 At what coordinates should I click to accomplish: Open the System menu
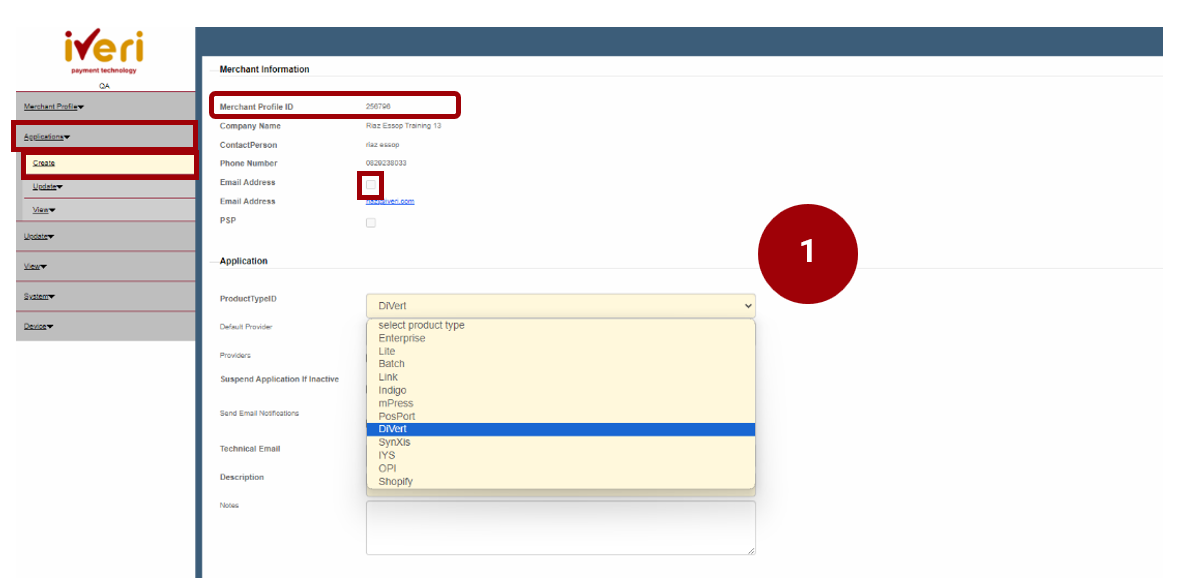38,296
